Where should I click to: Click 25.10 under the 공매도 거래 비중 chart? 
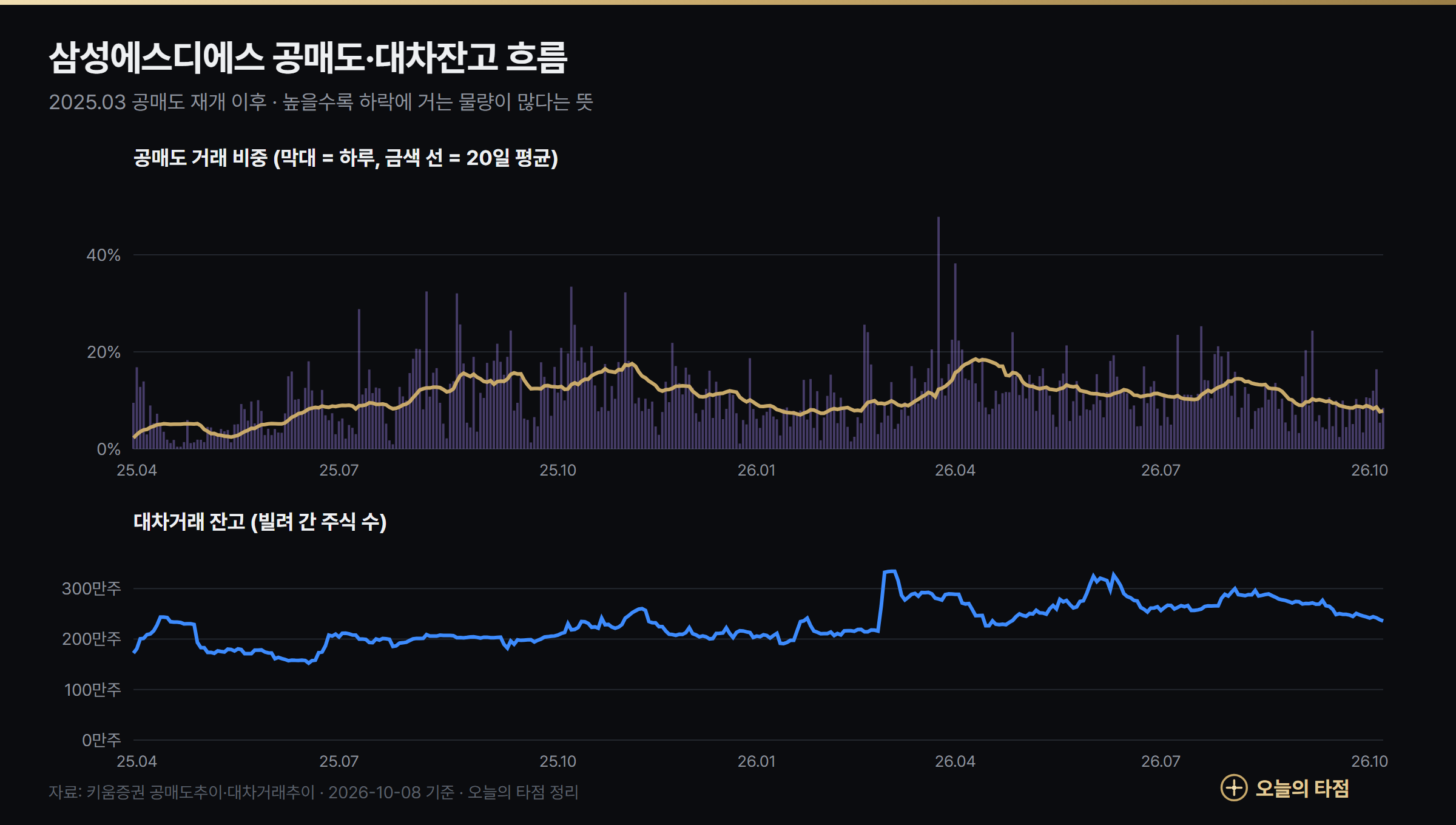pyautogui.click(x=558, y=470)
